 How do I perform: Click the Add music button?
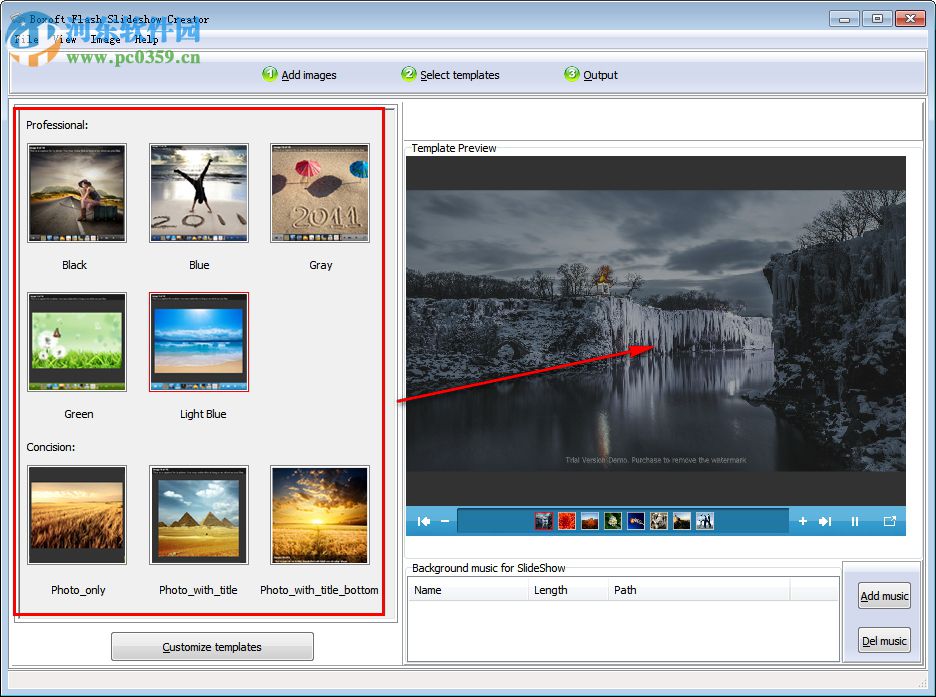point(883,595)
